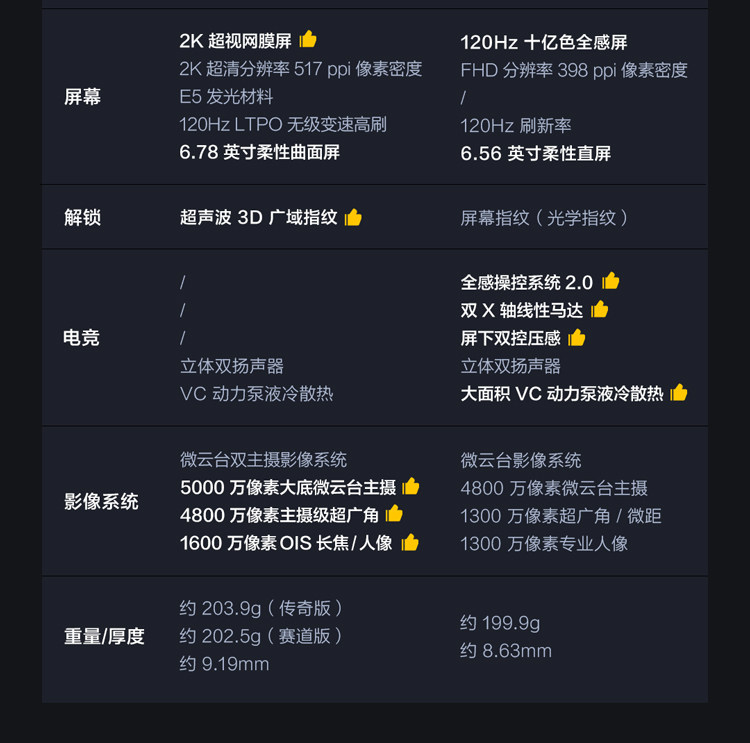Click thumbs-up next to 超声波 3D 广域指纹
The width and height of the screenshot is (750, 743).
(x=353, y=217)
